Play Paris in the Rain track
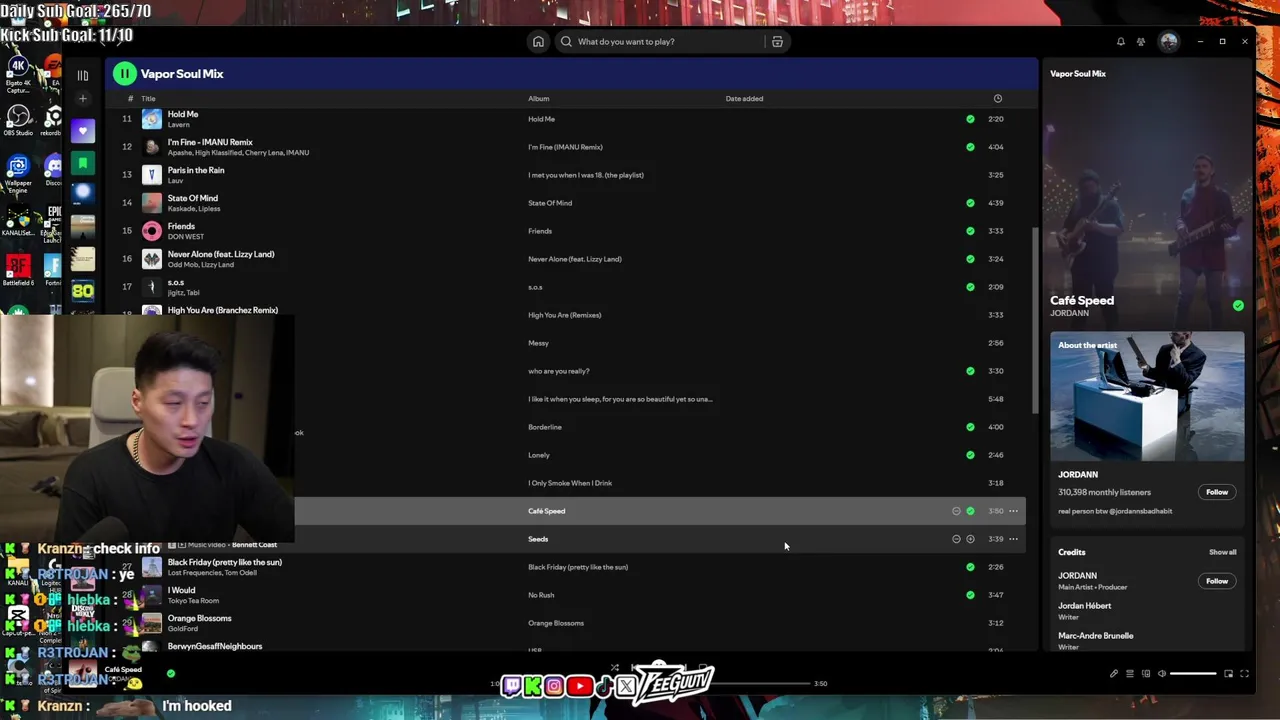This screenshot has width=1280, height=720. 196,170
